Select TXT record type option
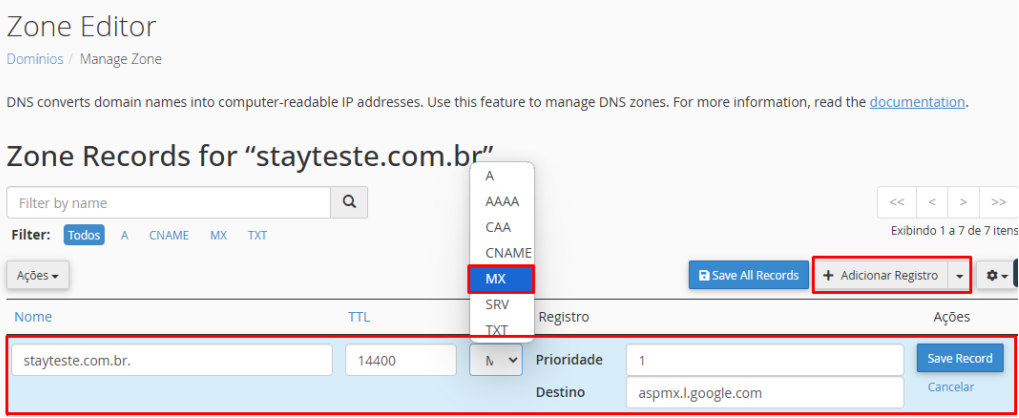 click(x=496, y=330)
